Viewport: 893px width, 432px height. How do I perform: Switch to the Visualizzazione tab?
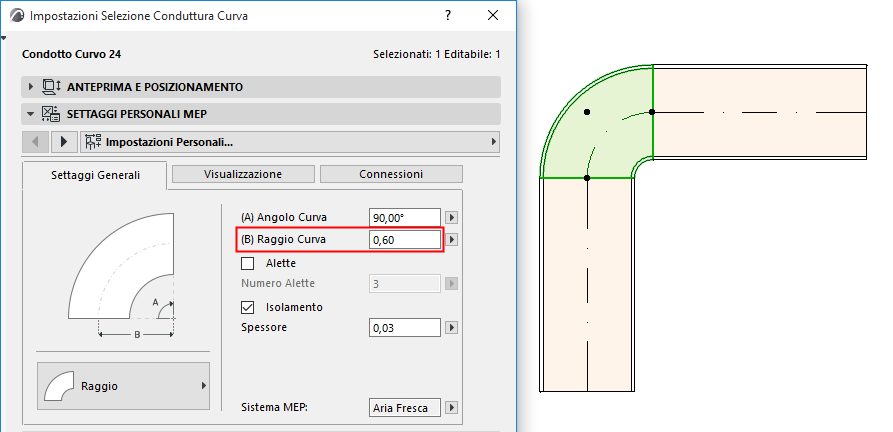coord(243,174)
